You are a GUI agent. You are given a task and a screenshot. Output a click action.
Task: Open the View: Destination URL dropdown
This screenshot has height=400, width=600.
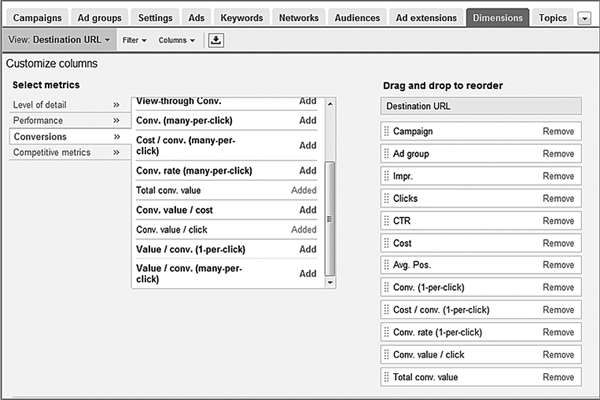coord(59,40)
